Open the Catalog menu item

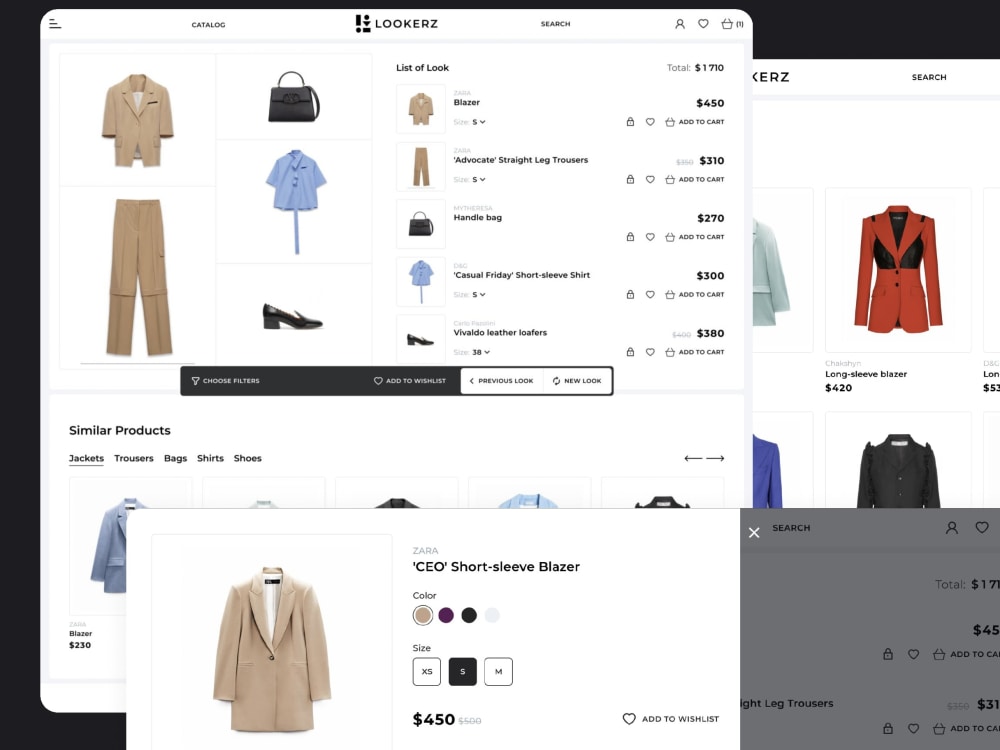209,25
